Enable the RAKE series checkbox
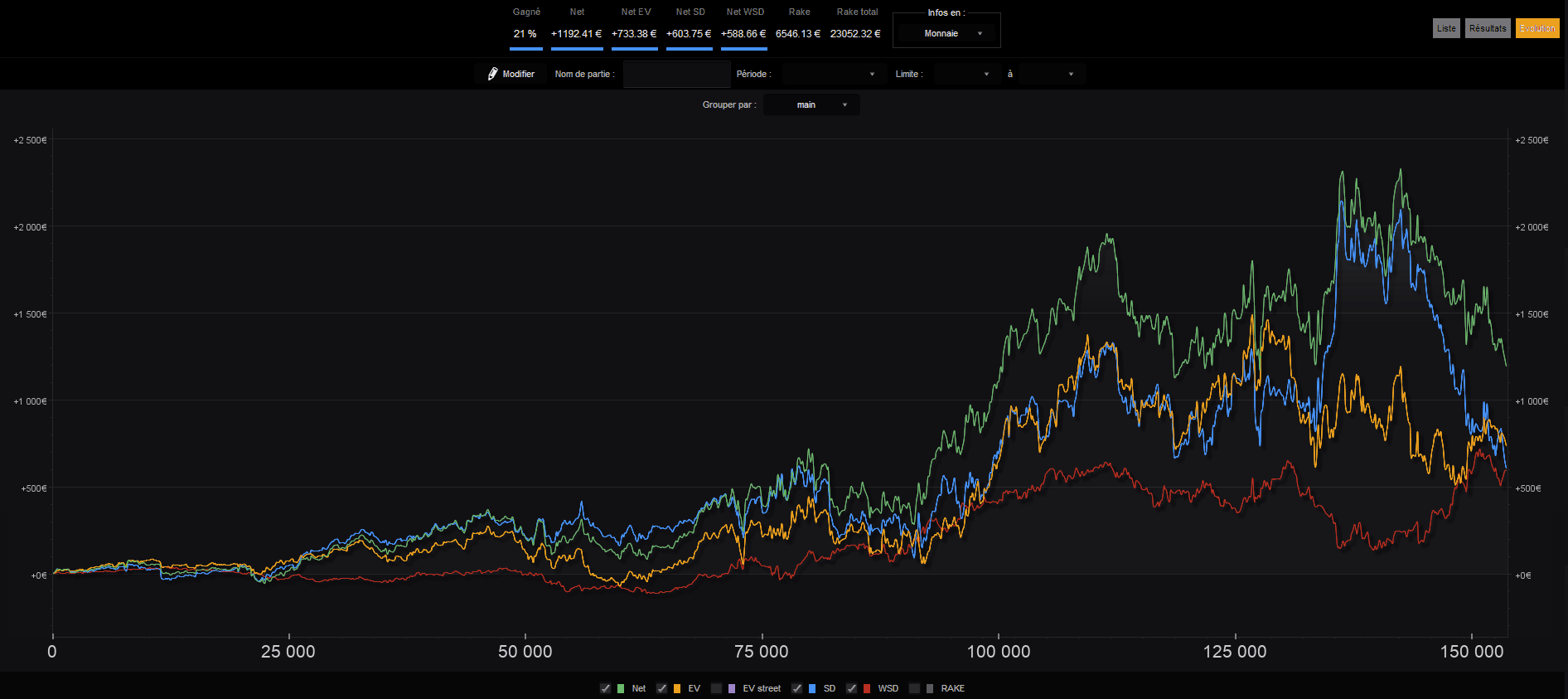 point(914,688)
